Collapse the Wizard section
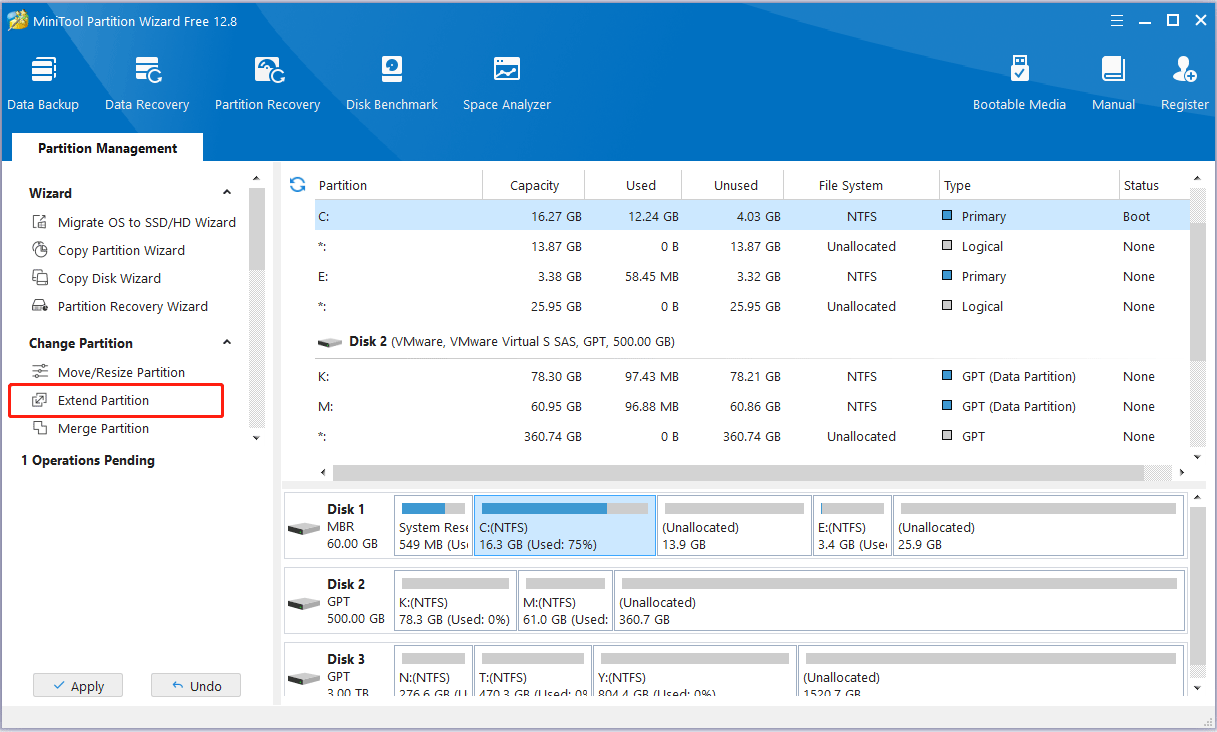The height and width of the screenshot is (732, 1217). [x=227, y=193]
